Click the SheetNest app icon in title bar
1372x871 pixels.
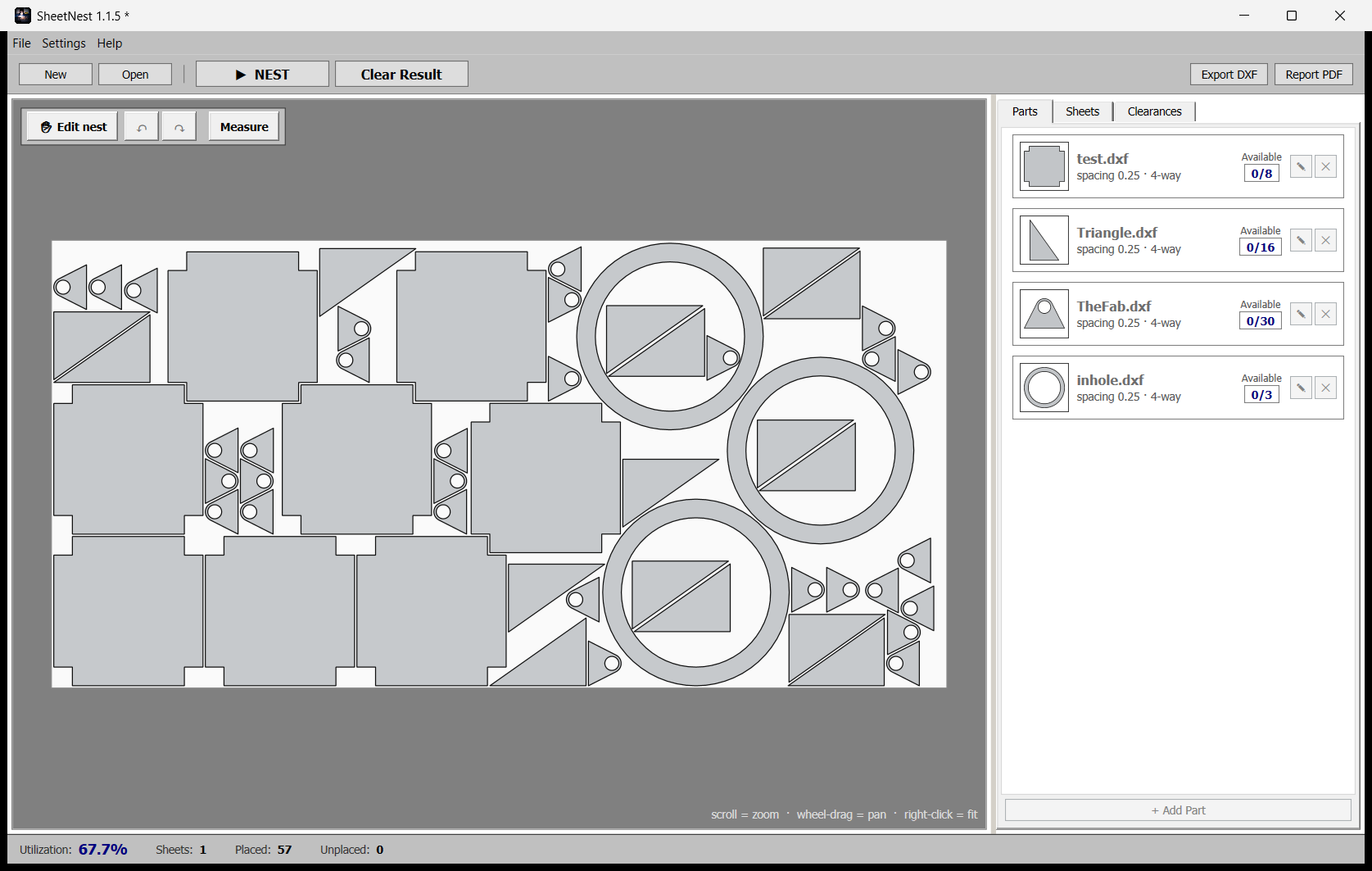coord(22,16)
